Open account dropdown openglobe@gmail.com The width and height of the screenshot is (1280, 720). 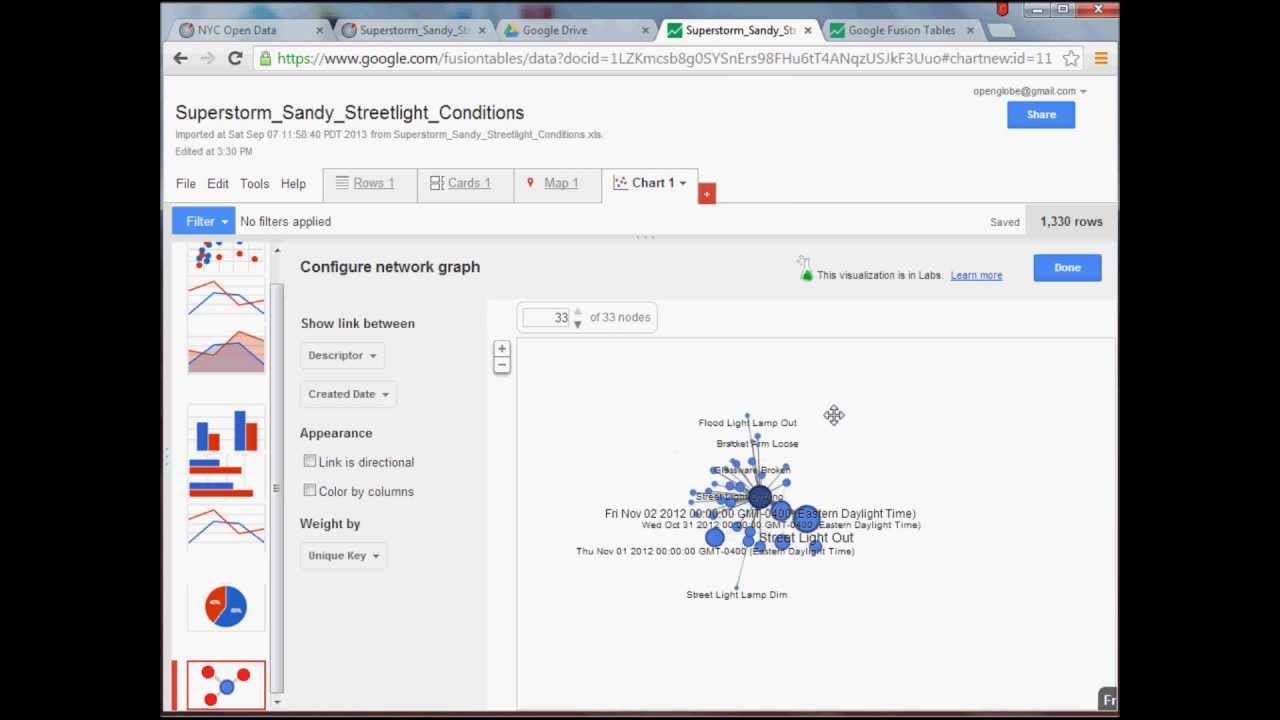coord(1030,91)
